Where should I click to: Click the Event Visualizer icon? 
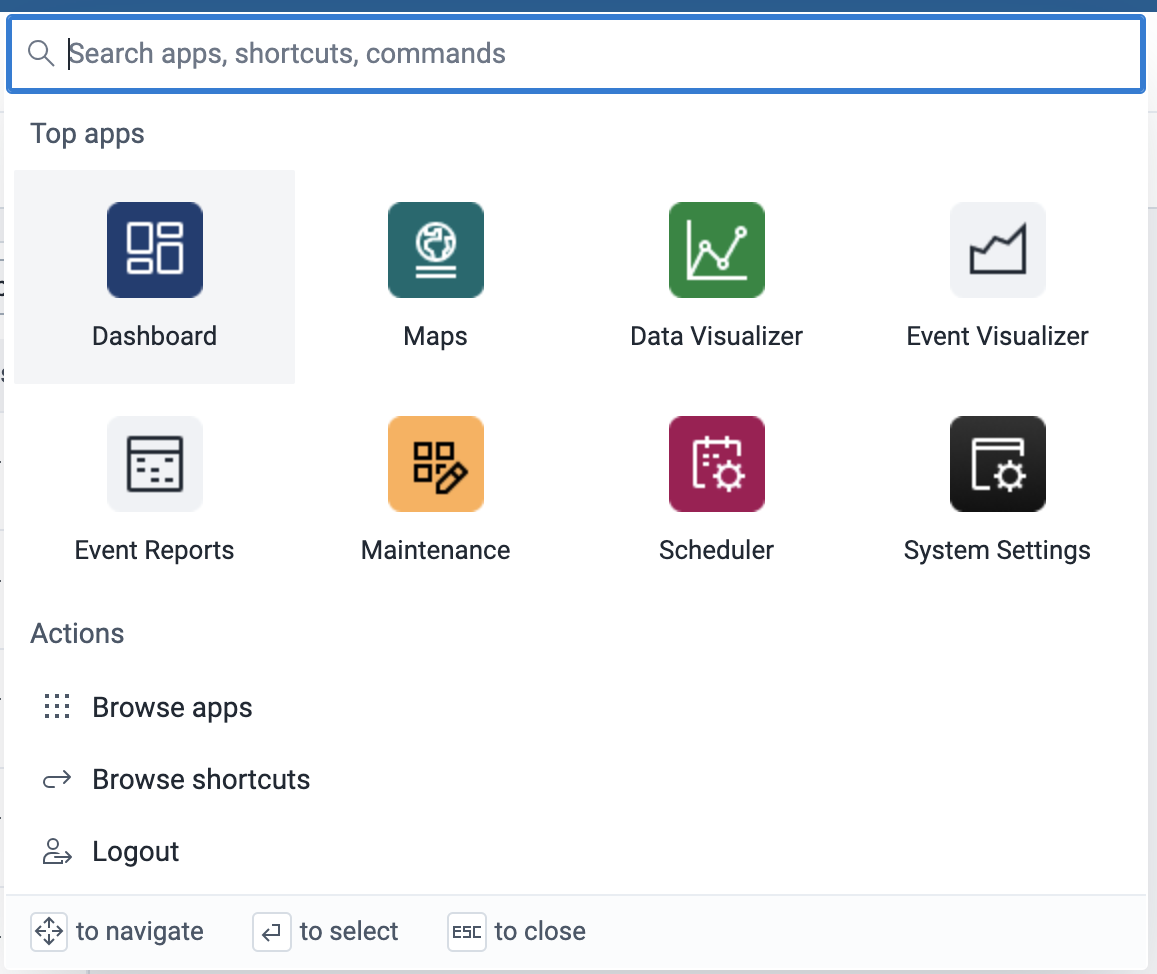pyautogui.click(x=997, y=250)
